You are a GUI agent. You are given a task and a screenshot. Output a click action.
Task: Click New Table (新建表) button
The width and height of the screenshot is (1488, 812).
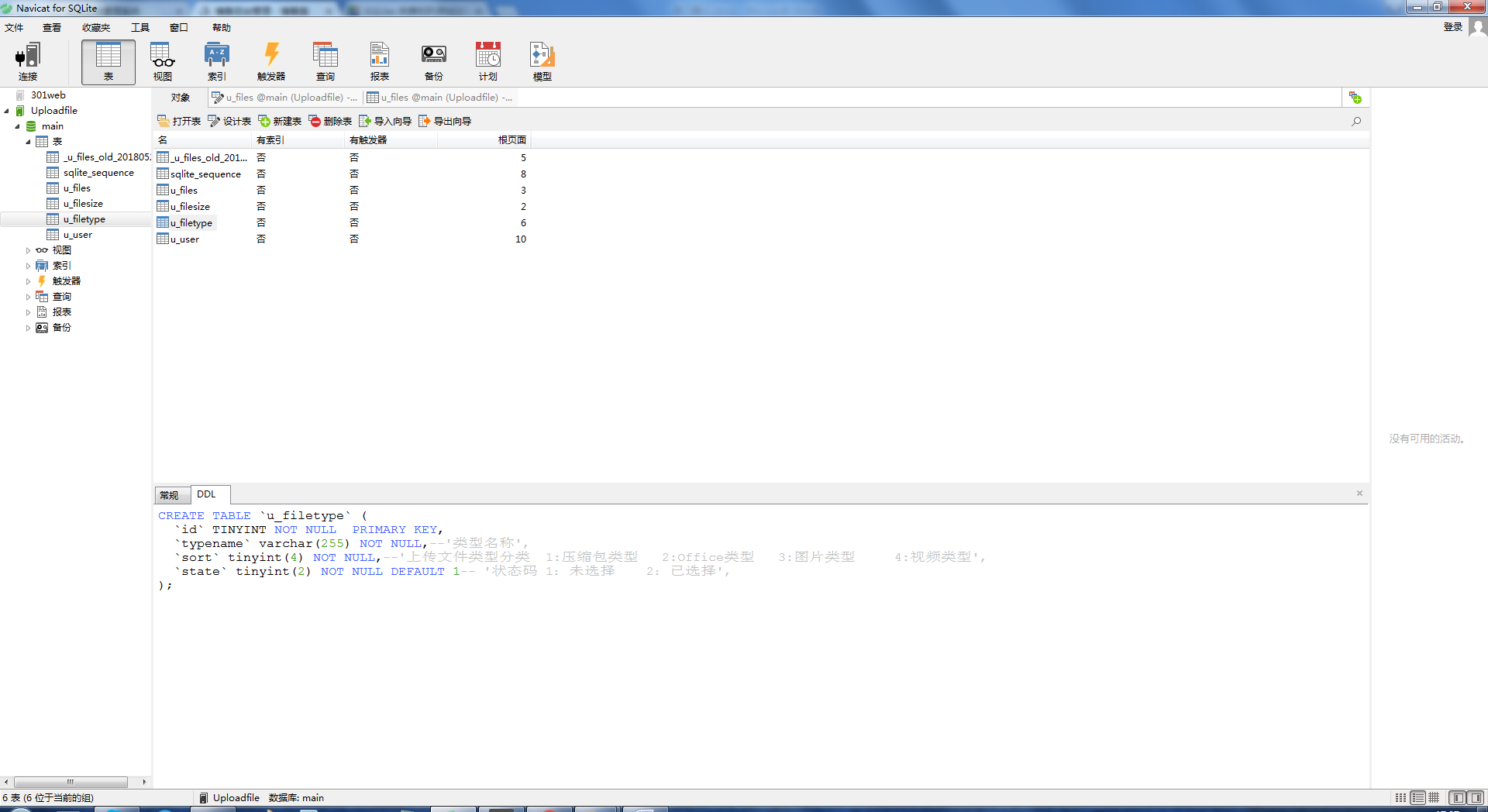(280, 121)
